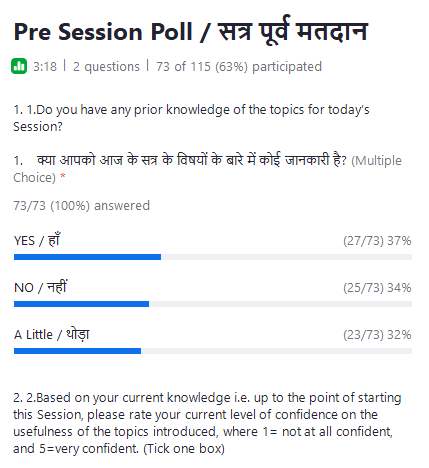Click the A Little result progress bar
This screenshot has width=429, height=468.
(213, 351)
